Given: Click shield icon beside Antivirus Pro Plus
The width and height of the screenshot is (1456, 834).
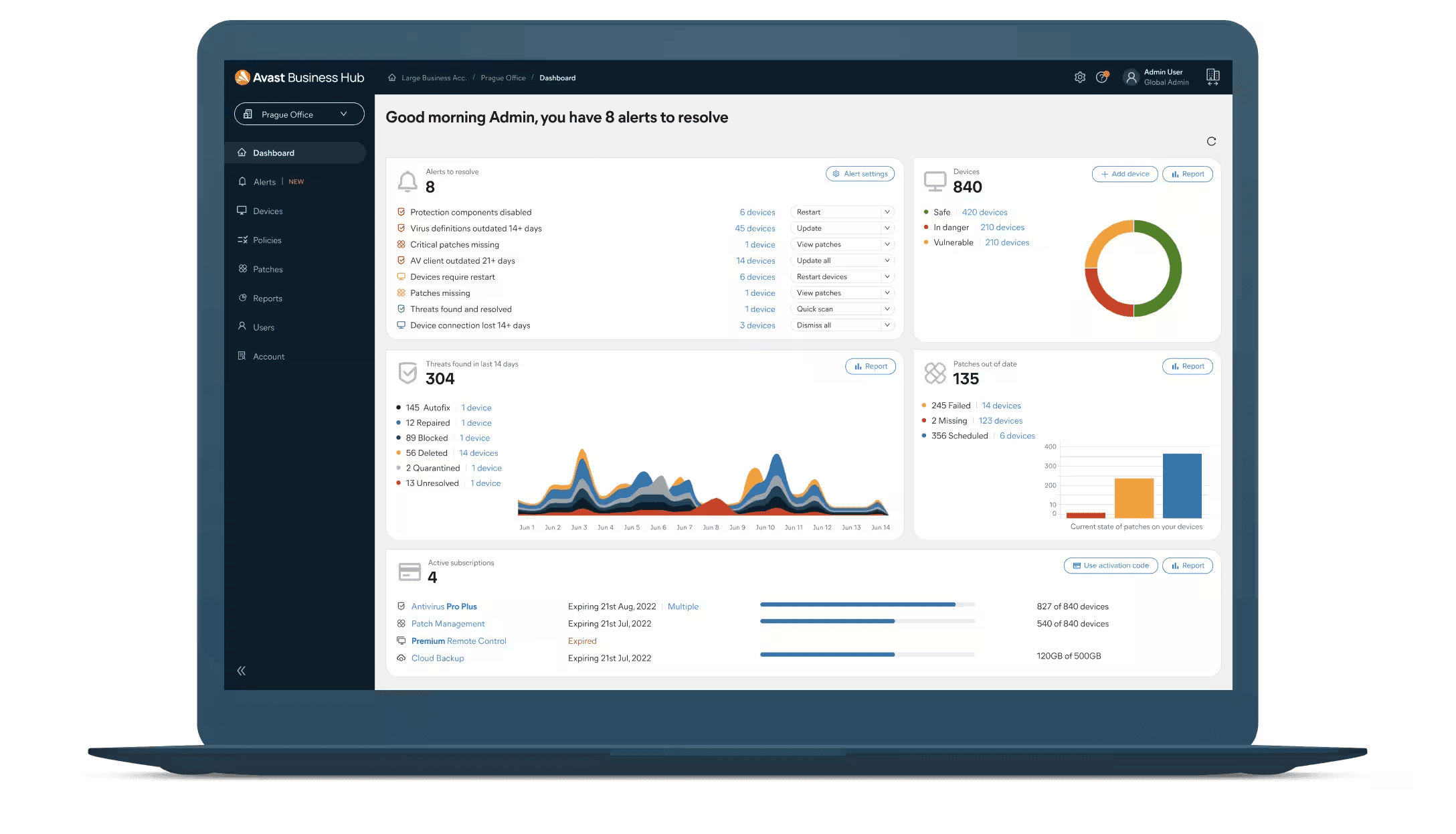Looking at the screenshot, I should click(401, 606).
